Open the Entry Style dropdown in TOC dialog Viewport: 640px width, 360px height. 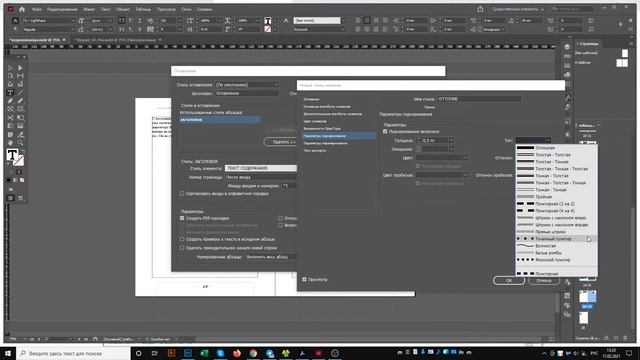pos(261,168)
